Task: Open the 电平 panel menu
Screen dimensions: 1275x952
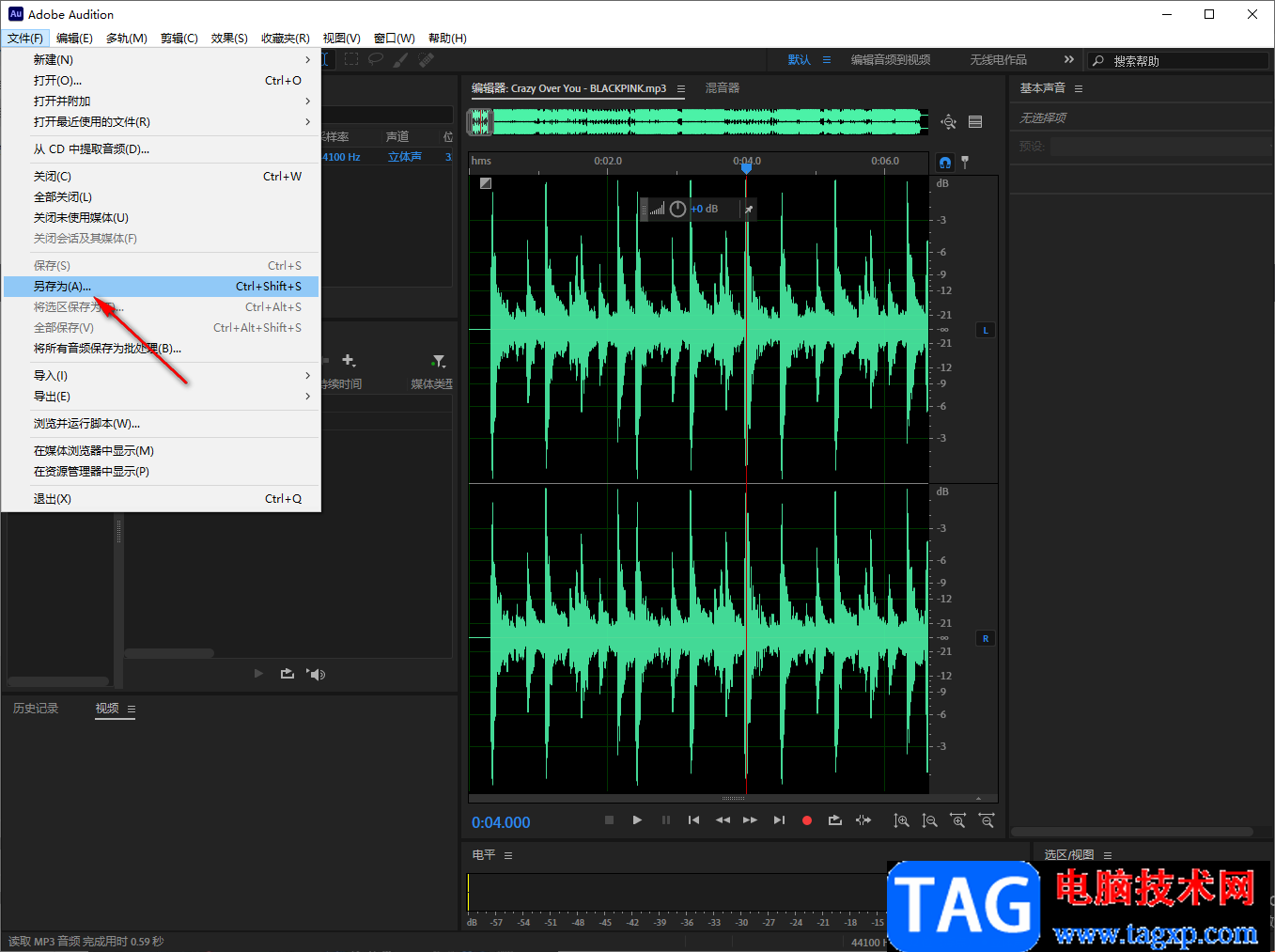Action: pyautogui.click(x=508, y=855)
